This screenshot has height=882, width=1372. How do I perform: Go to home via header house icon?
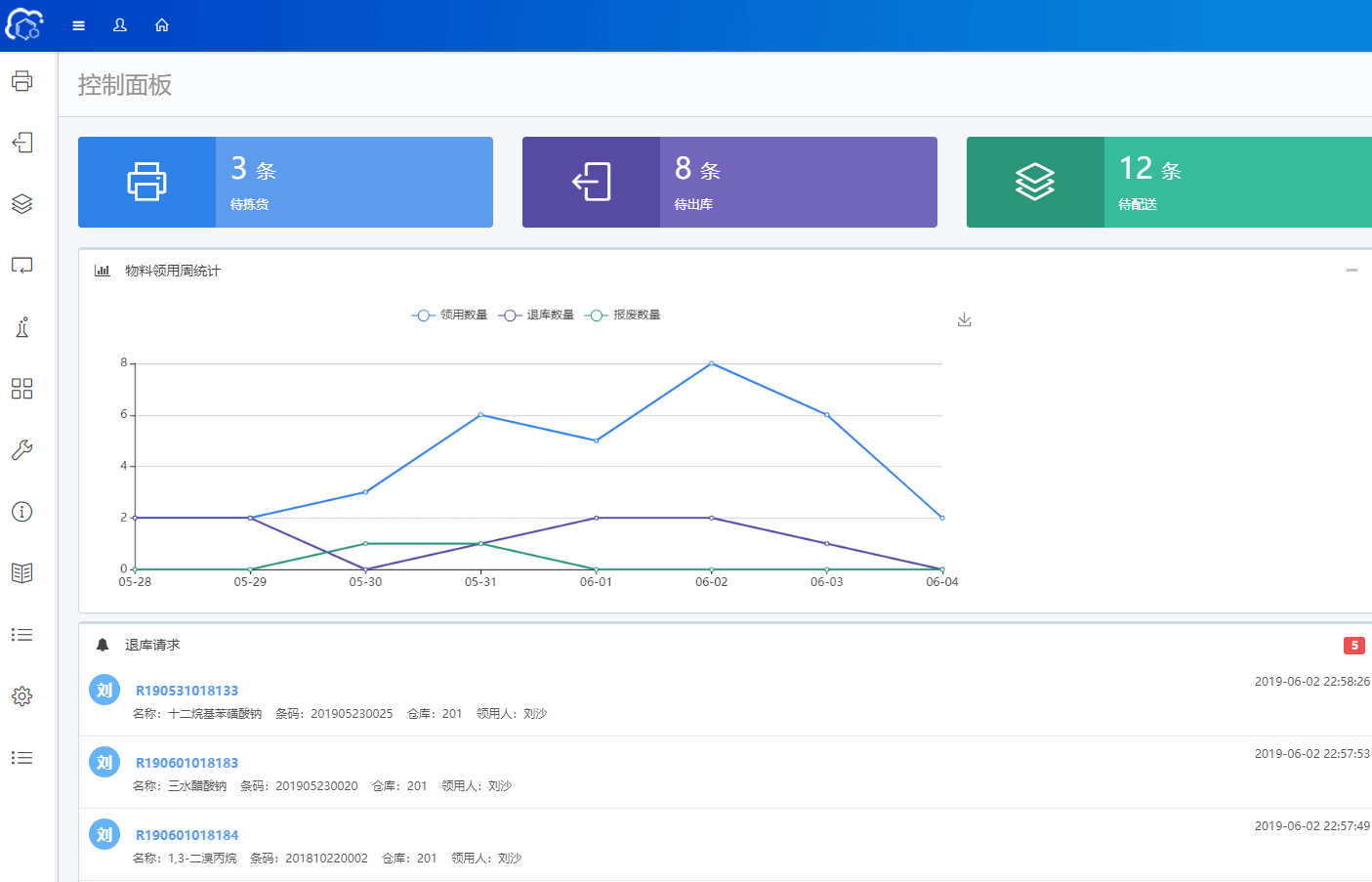point(162,25)
